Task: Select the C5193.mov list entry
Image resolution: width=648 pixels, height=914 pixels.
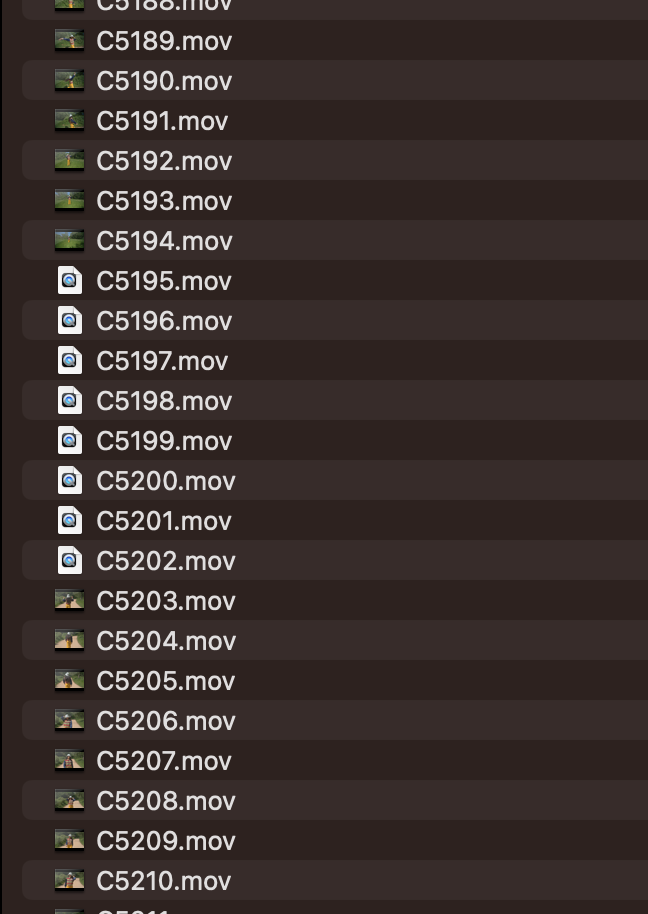Action: pos(335,201)
